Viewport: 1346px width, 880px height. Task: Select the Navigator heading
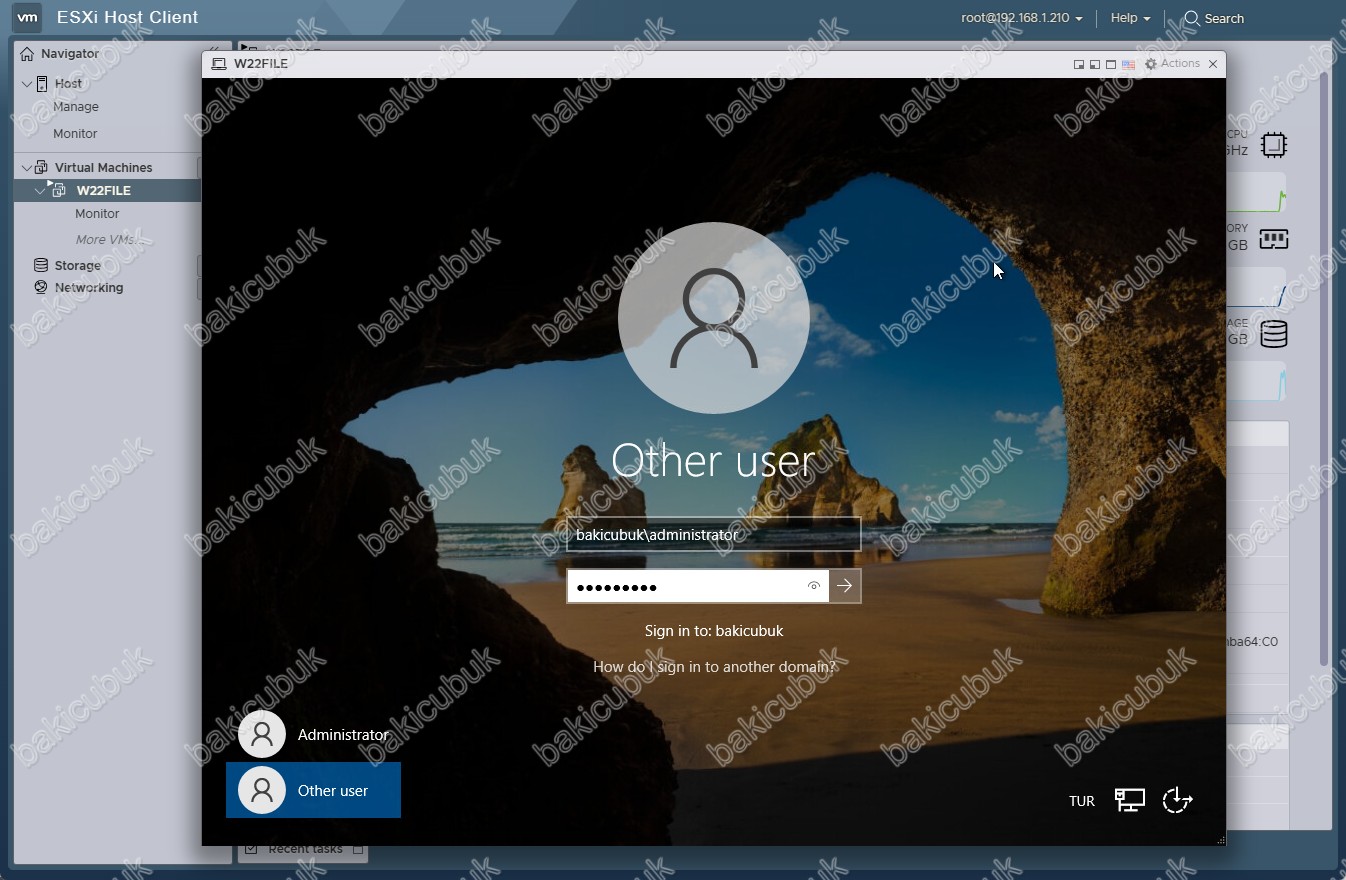(x=70, y=53)
